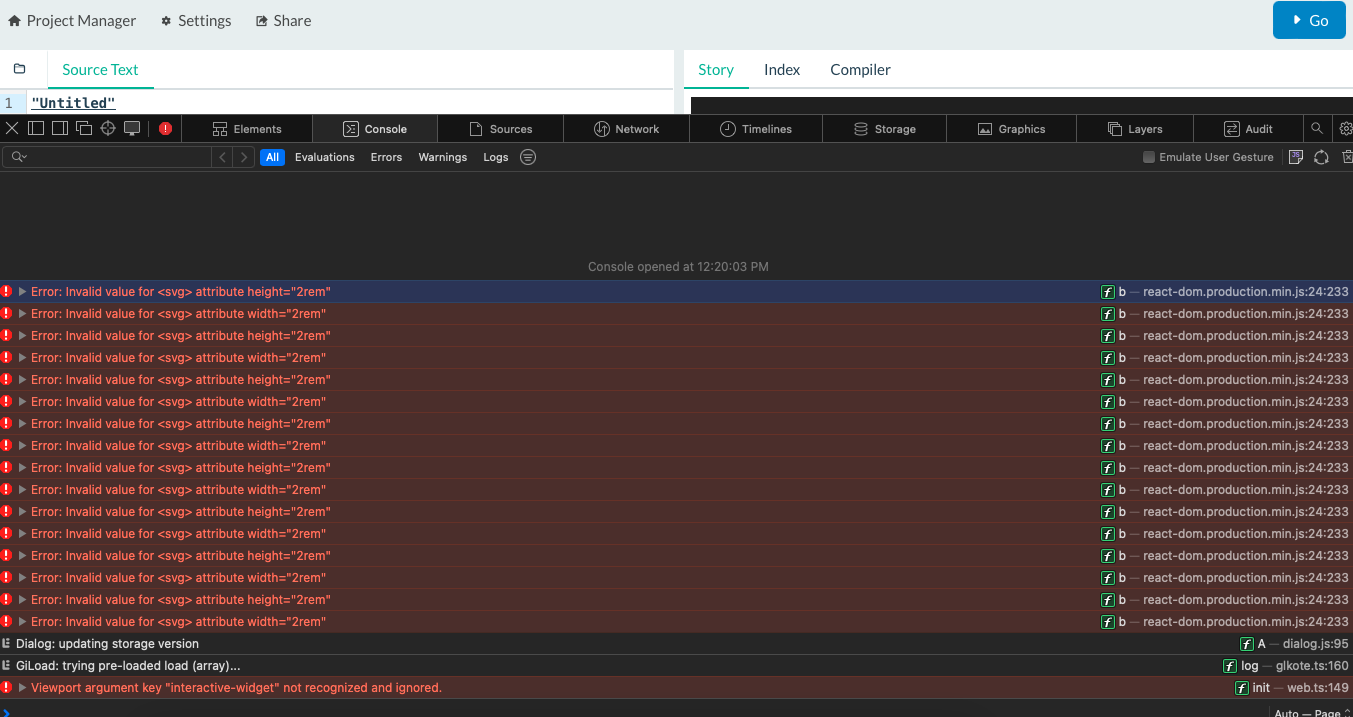
Task: Detach inspector into separate window
Action: [x=84, y=128]
